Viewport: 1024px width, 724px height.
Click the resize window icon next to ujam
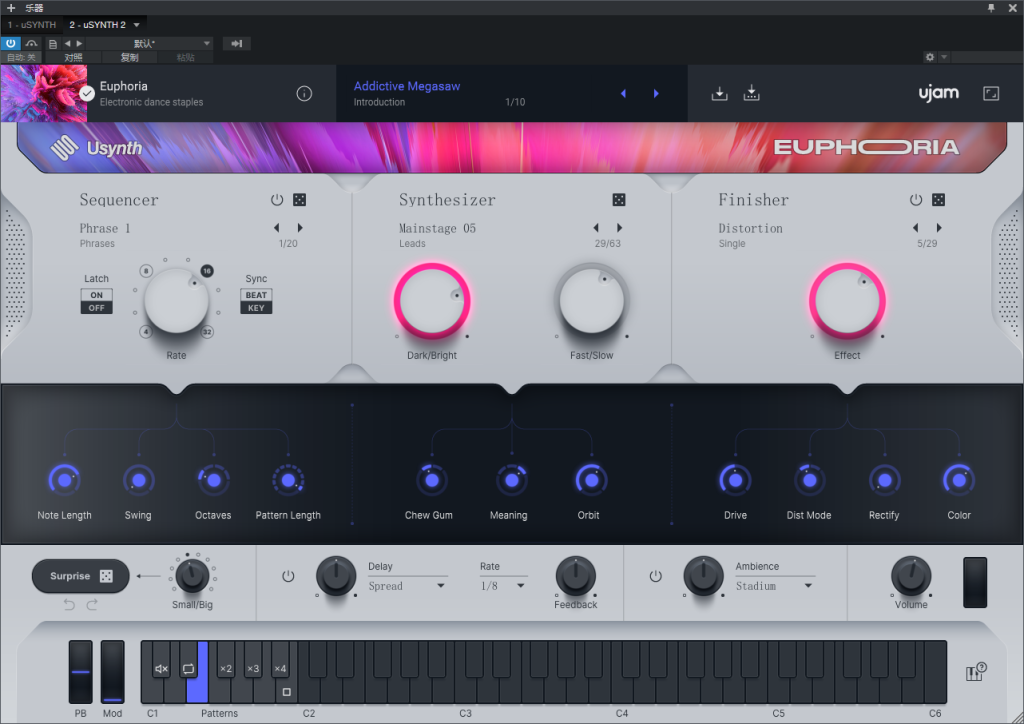point(991,93)
